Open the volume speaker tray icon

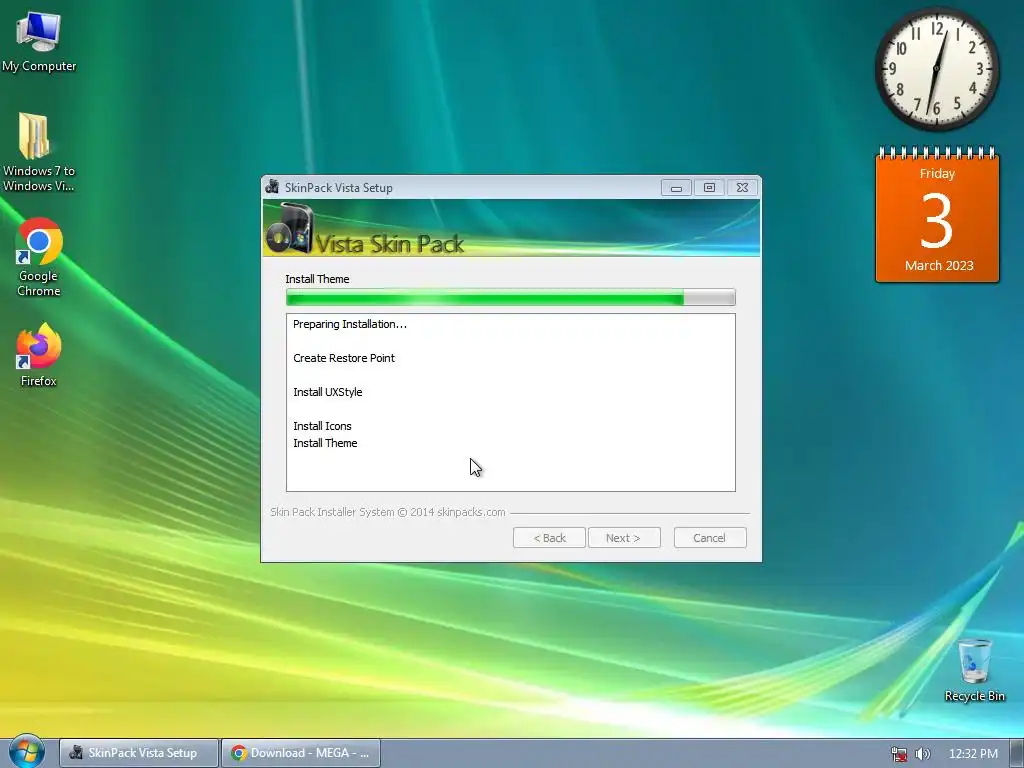(x=923, y=754)
